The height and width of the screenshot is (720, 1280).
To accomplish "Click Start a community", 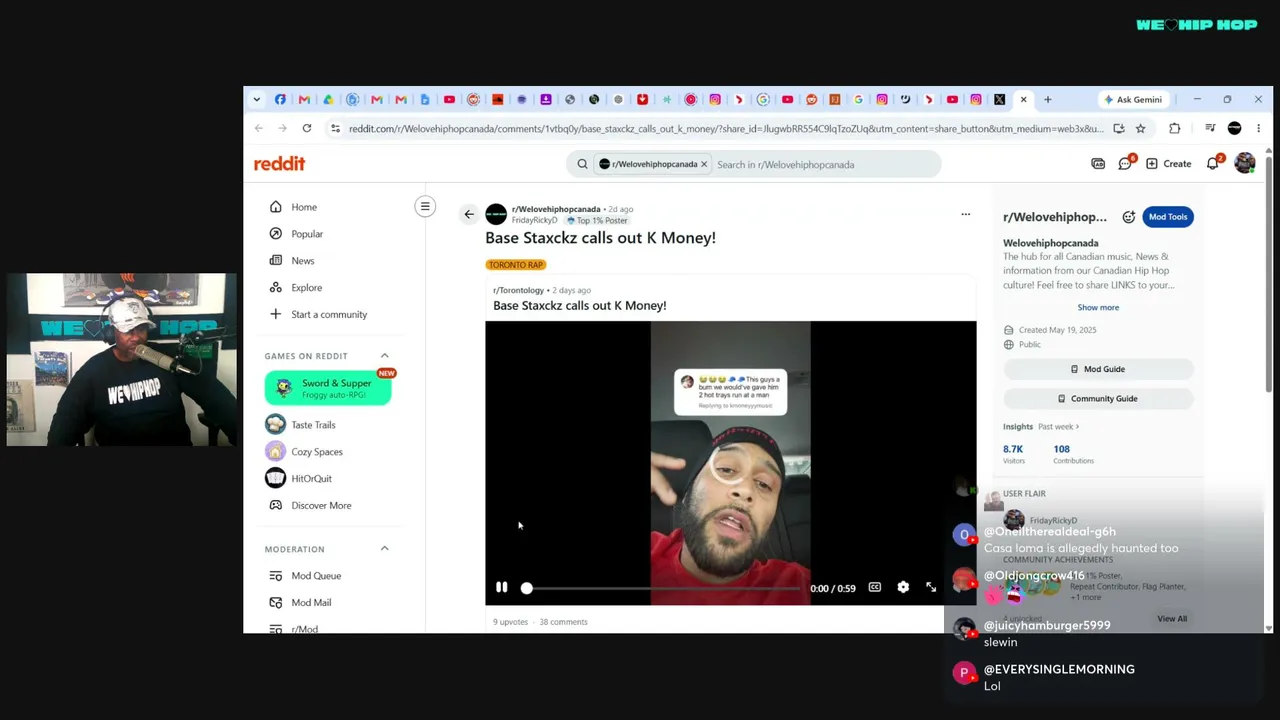I will click(x=329, y=315).
